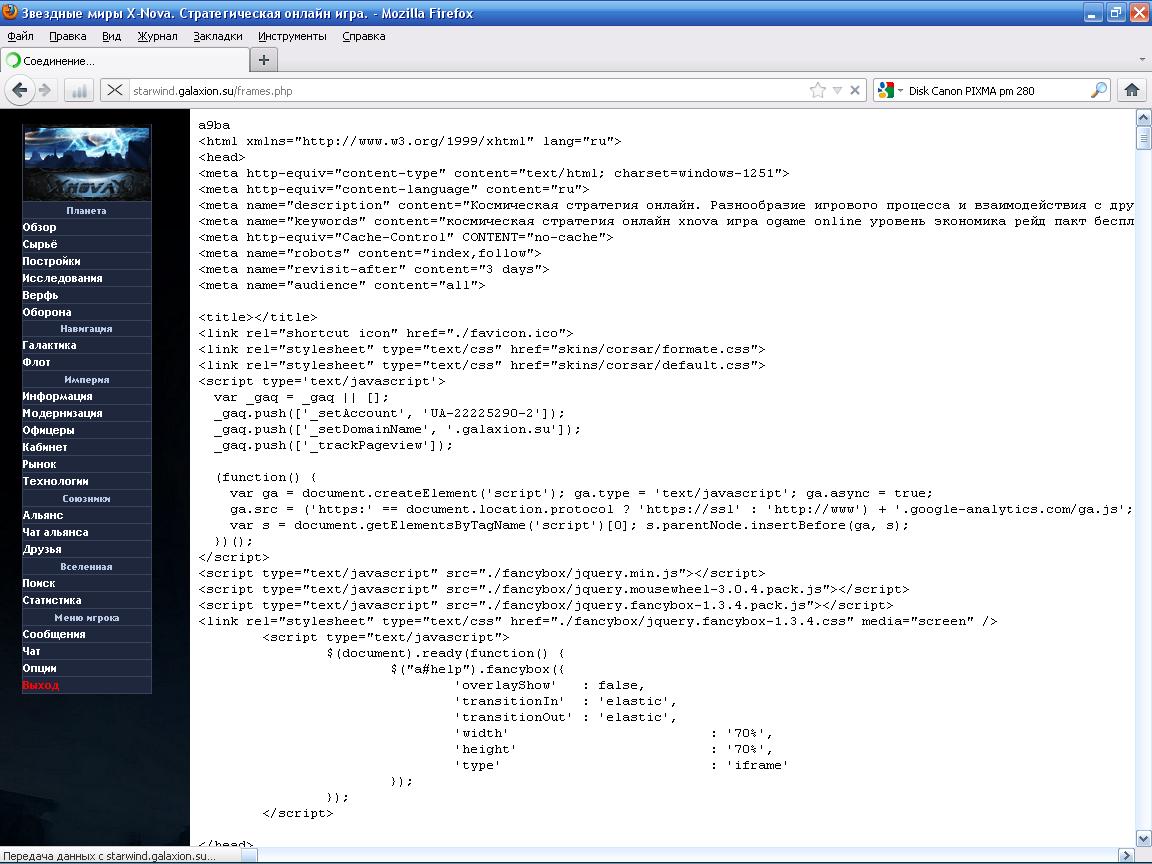The height and width of the screenshot is (864, 1152).
Task: Open a new tab with plus button
Action: (264, 60)
